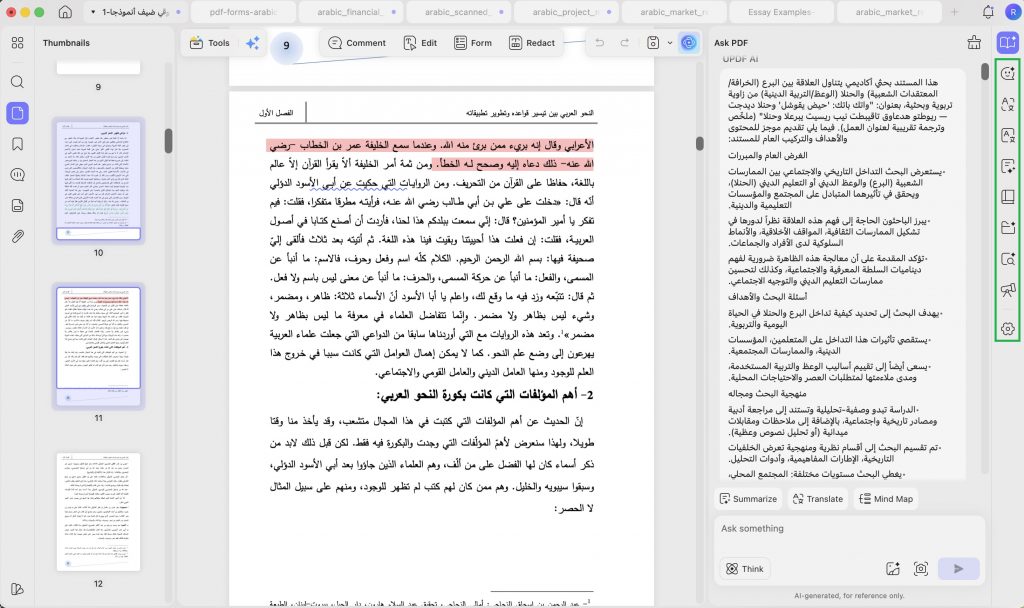1024x608 pixels.
Task: Open the attachments paperclip icon
Action: click(18, 236)
